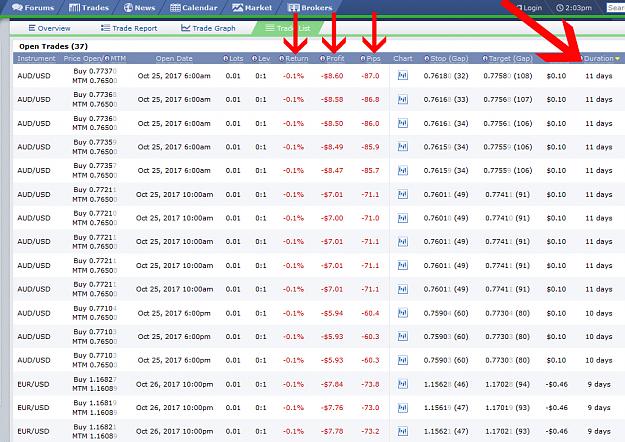The image size is (625, 442).
Task: Toggle the Duration column sort arrow
Action: (617, 59)
